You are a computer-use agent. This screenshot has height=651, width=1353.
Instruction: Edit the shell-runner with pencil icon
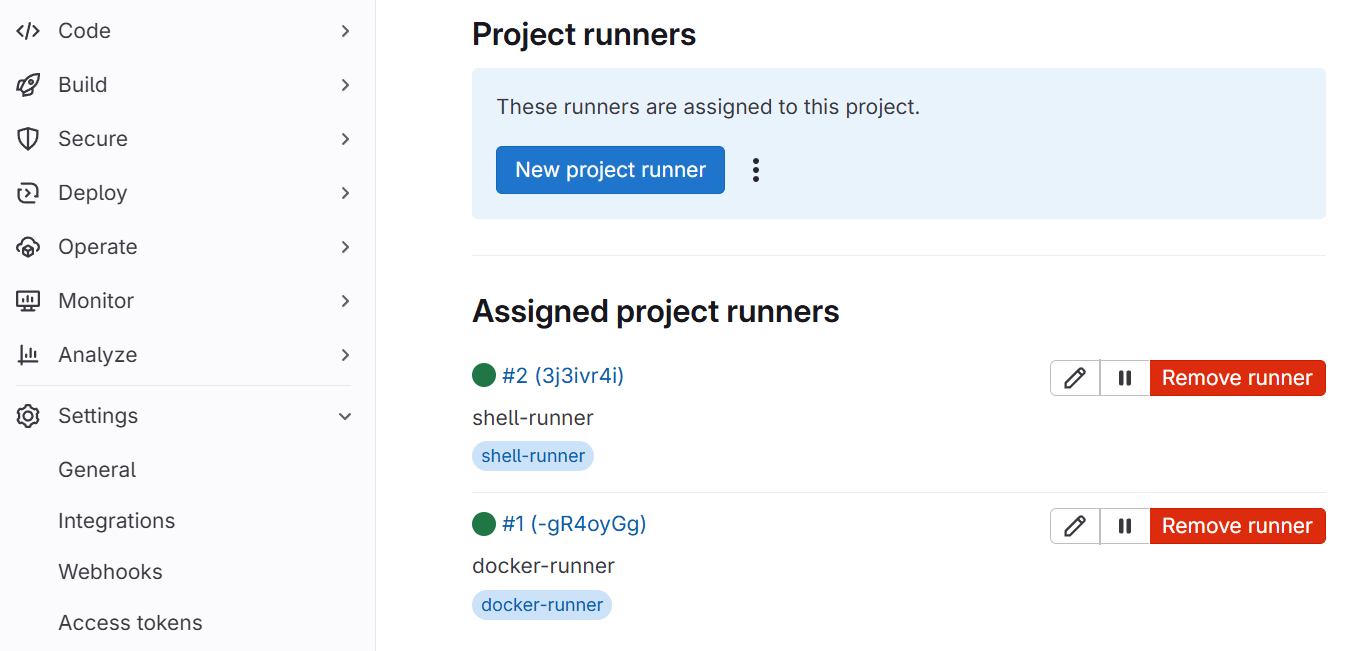coord(1075,378)
